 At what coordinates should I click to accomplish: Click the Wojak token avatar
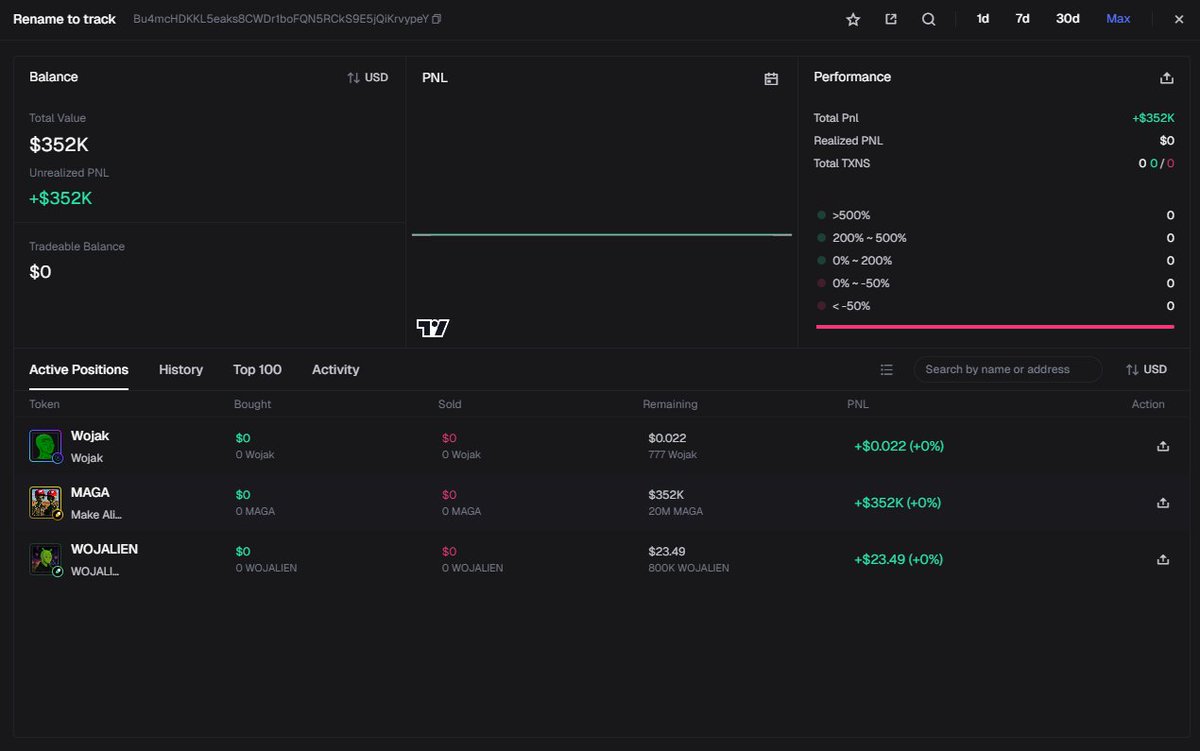pyautogui.click(x=45, y=446)
